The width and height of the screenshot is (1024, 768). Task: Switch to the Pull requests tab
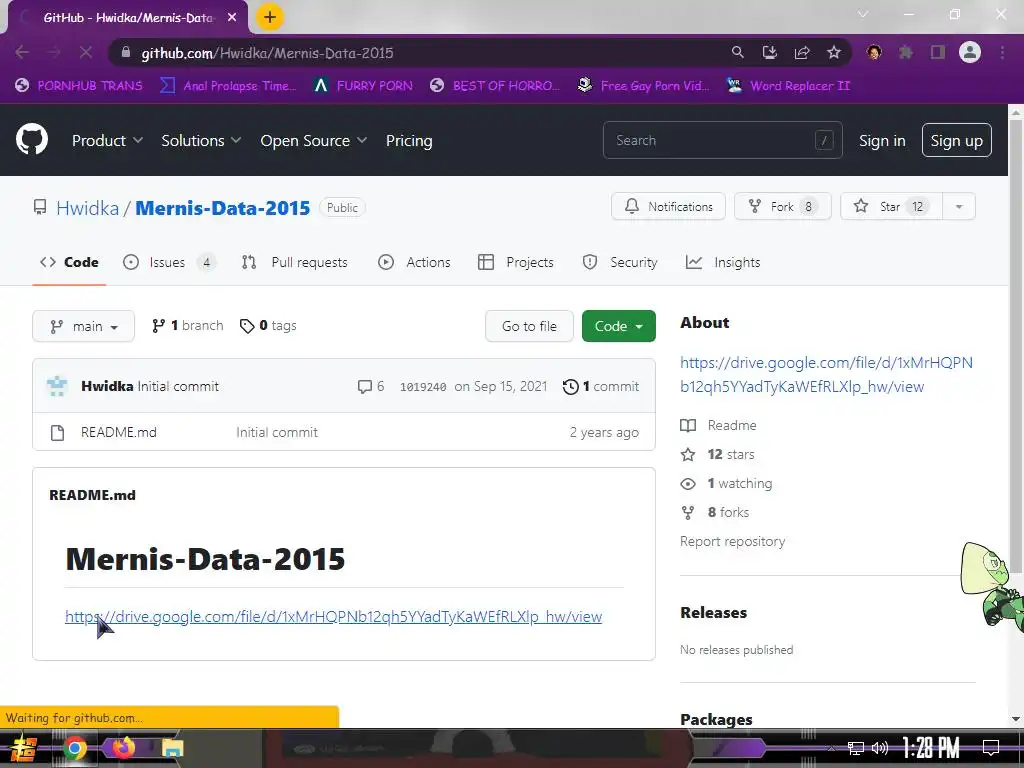[295, 262]
